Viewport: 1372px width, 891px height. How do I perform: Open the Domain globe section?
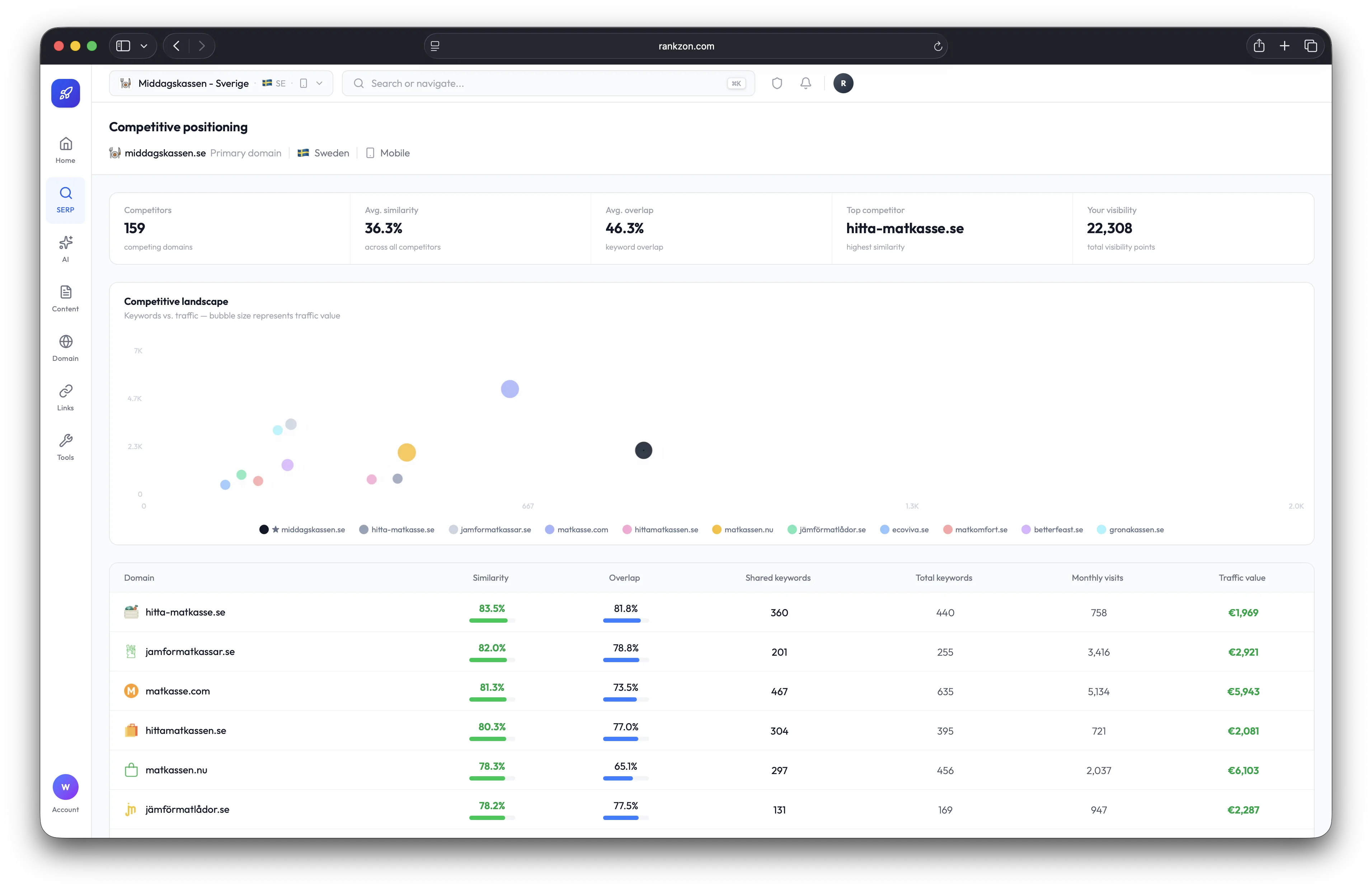pyautogui.click(x=66, y=348)
